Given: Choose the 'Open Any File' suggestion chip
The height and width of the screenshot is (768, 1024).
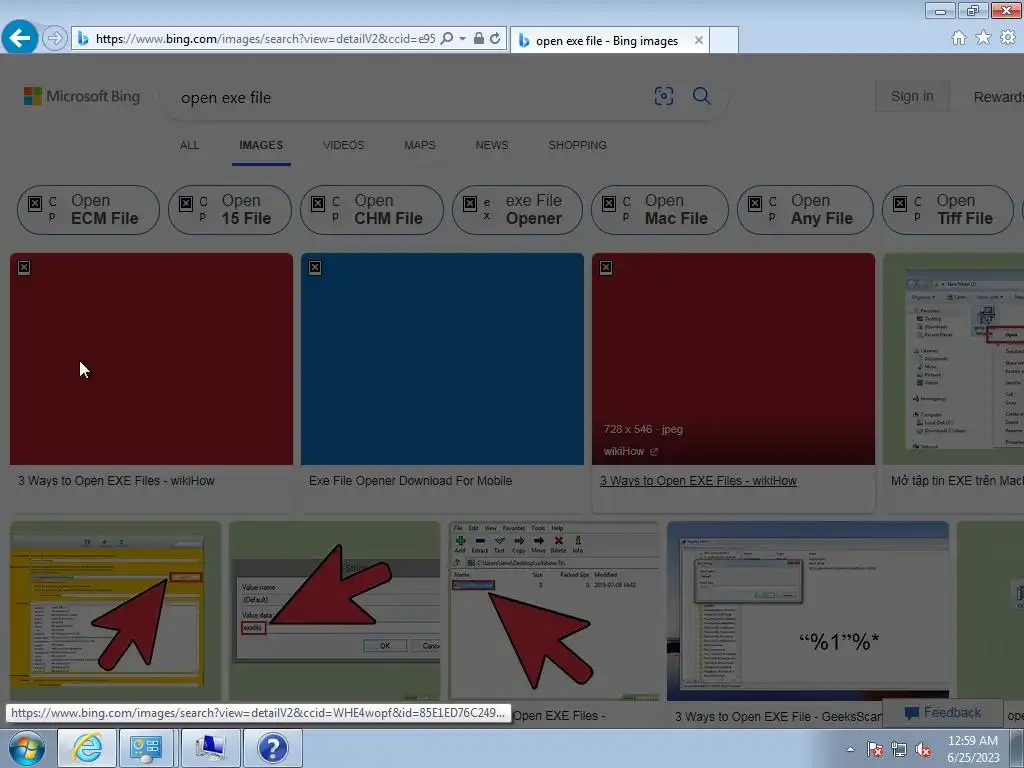Looking at the screenshot, I should click(805, 210).
